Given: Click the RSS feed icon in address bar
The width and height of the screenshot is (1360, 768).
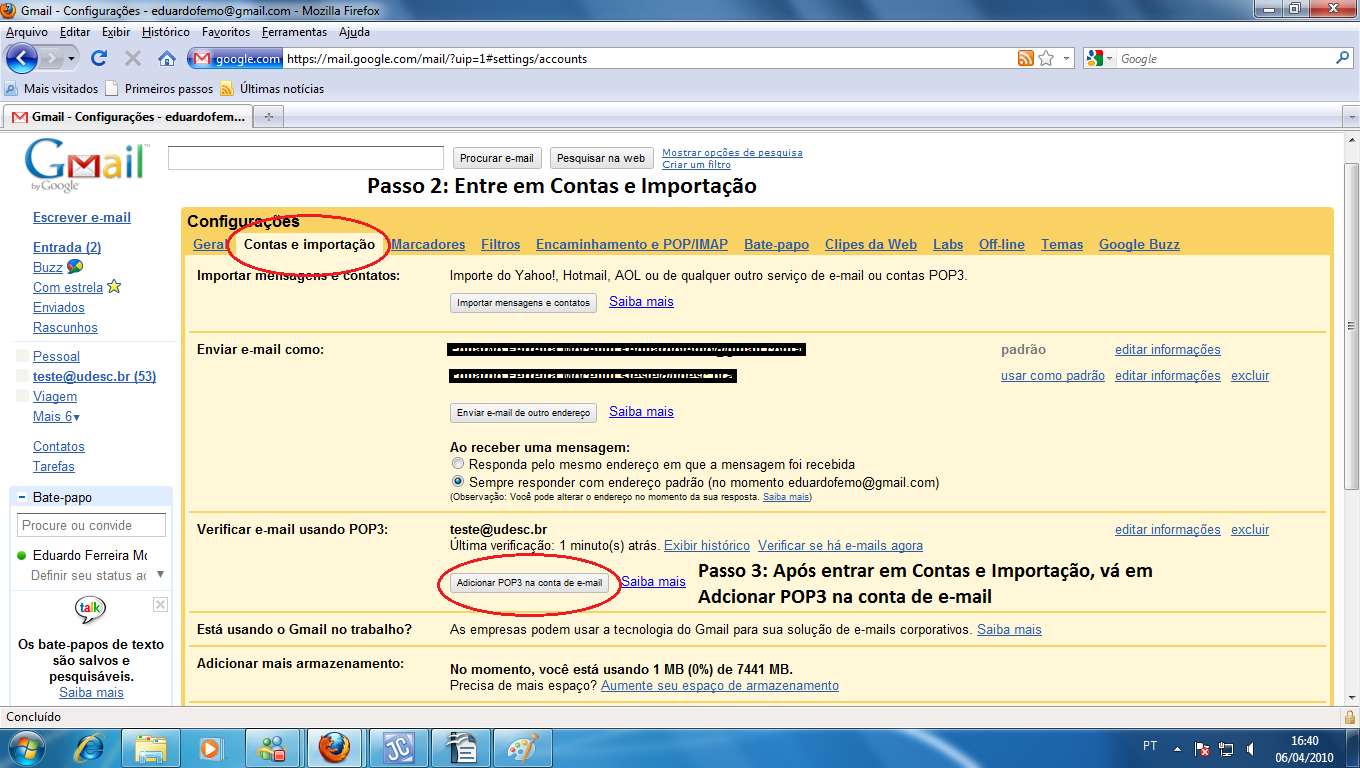Looking at the screenshot, I should click(1026, 58).
